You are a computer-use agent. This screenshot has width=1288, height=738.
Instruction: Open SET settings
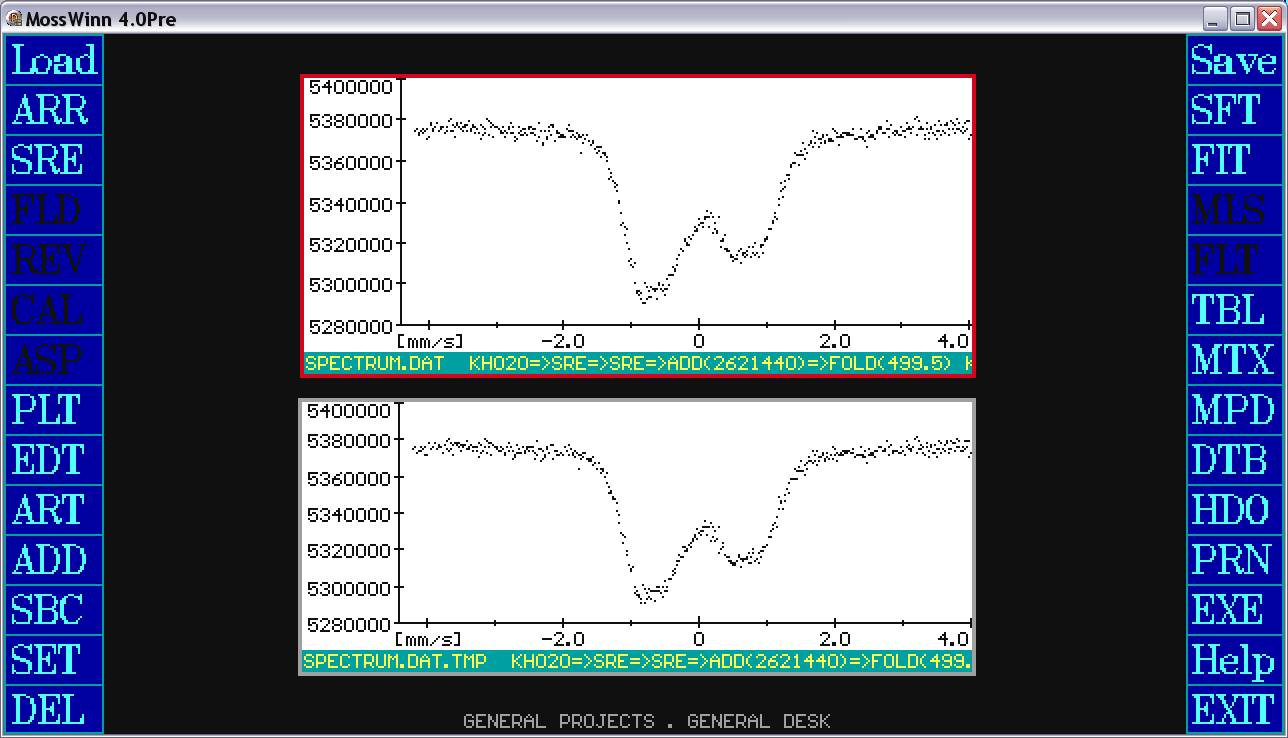(x=54, y=660)
